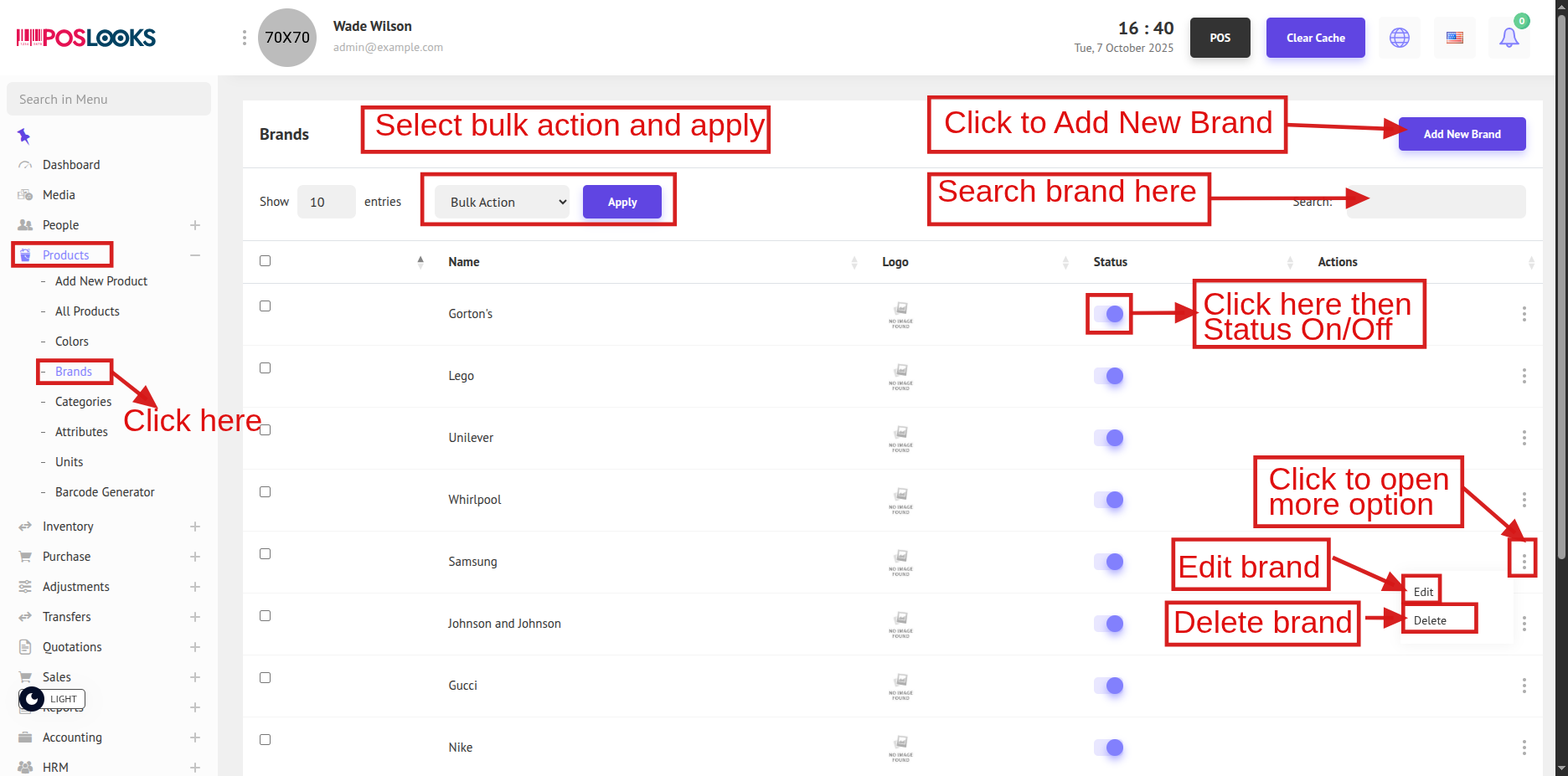Image resolution: width=1568 pixels, height=776 pixels.
Task: Tick the select-all header checkbox
Action: click(x=265, y=261)
